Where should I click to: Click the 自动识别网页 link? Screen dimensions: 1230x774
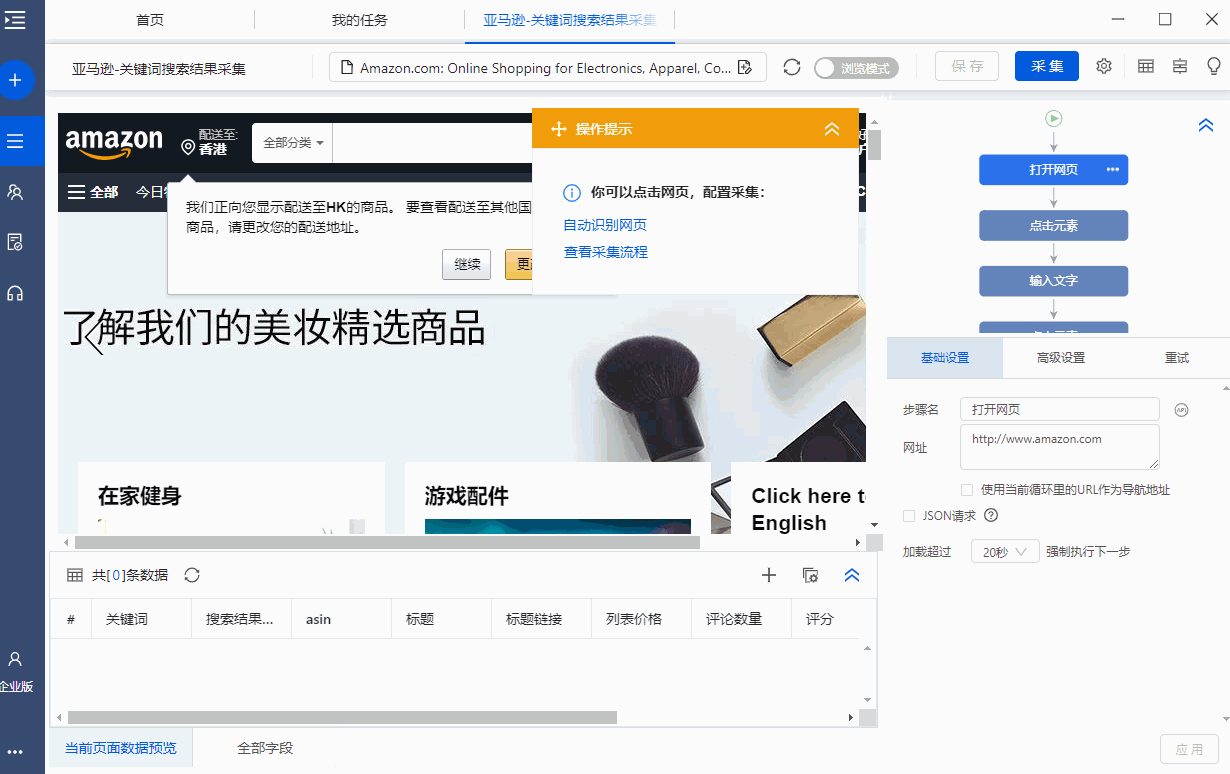(x=605, y=225)
